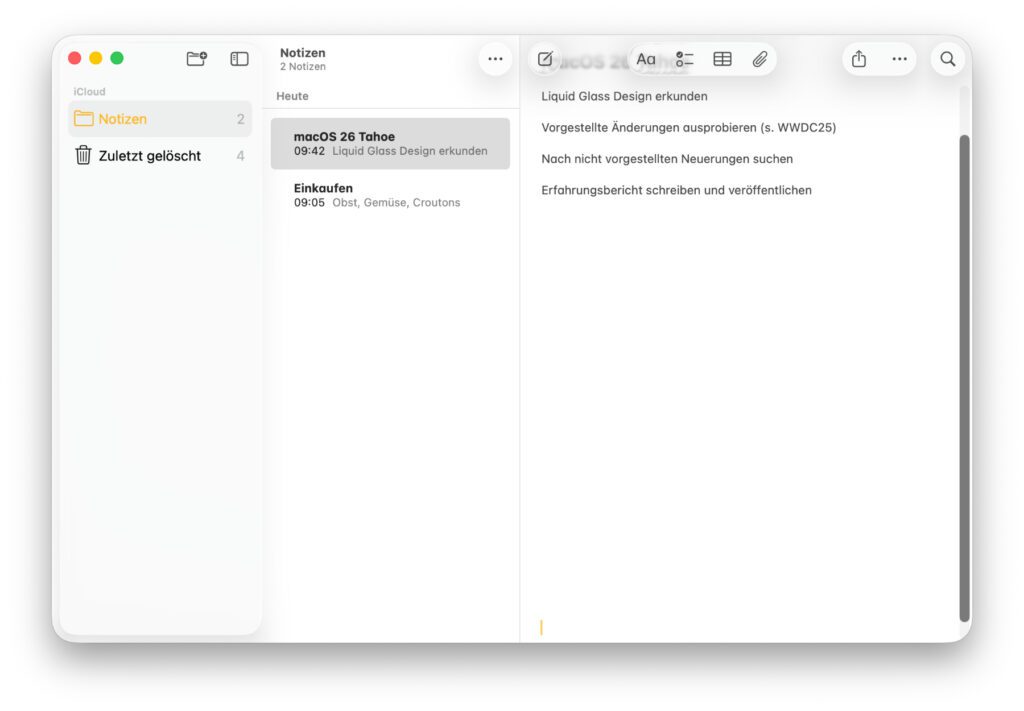Viewport: 1024px width, 711px height.
Task: Click the iCloud section label
Action: coord(89,91)
